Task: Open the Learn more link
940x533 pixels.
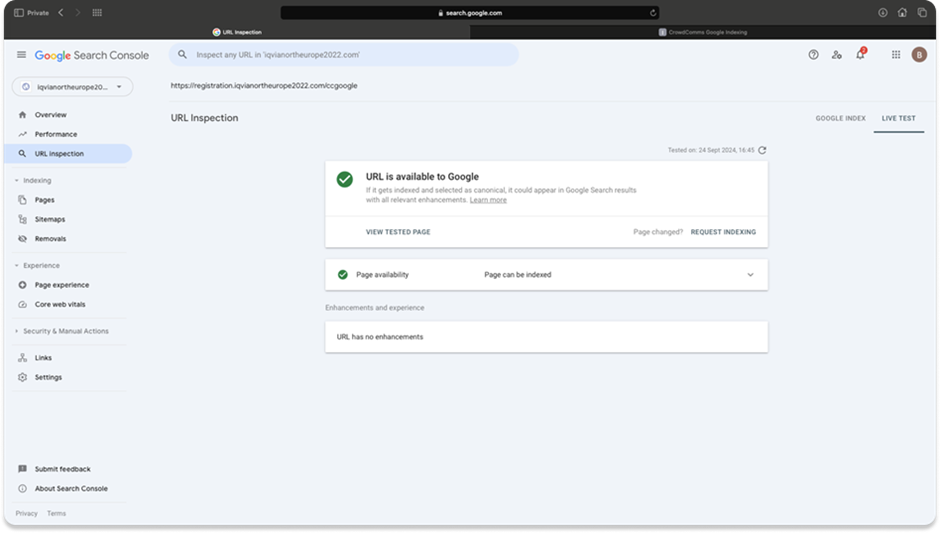Action: point(488,200)
